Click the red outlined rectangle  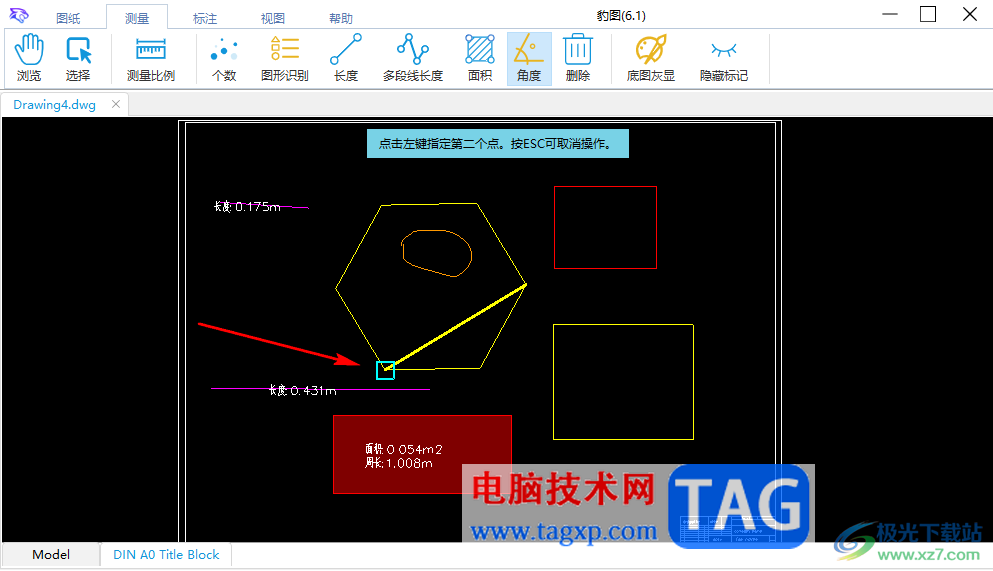tap(605, 227)
